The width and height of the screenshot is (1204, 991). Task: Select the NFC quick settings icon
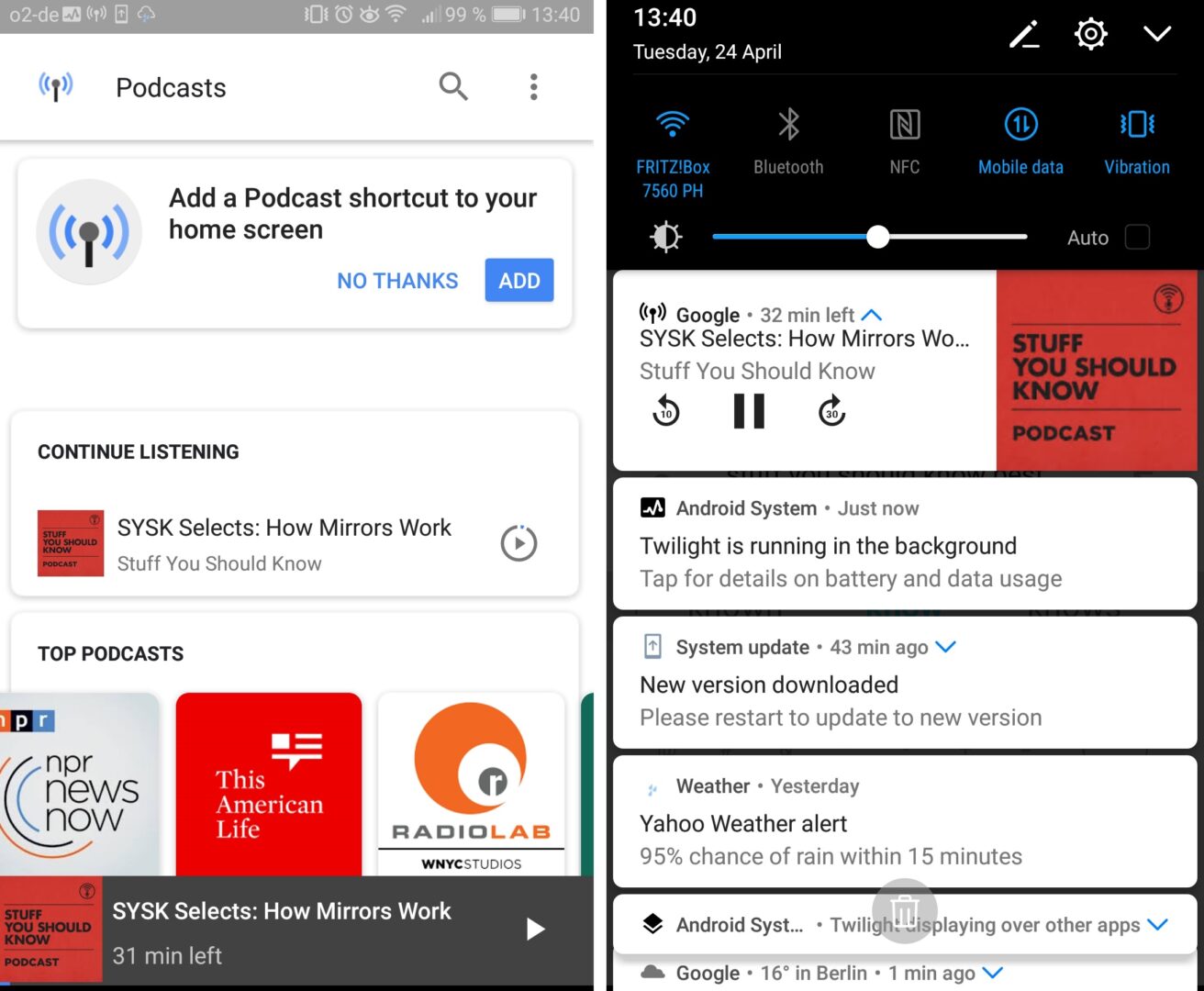pyautogui.click(x=904, y=124)
